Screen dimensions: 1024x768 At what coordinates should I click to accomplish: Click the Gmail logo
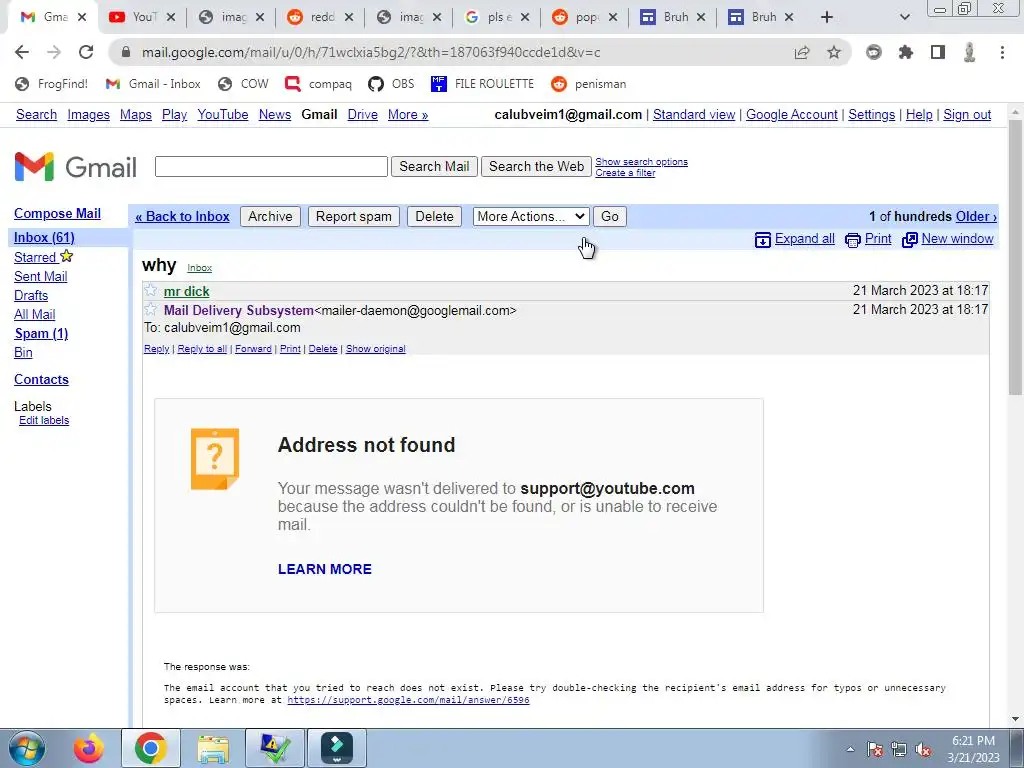tap(76, 167)
